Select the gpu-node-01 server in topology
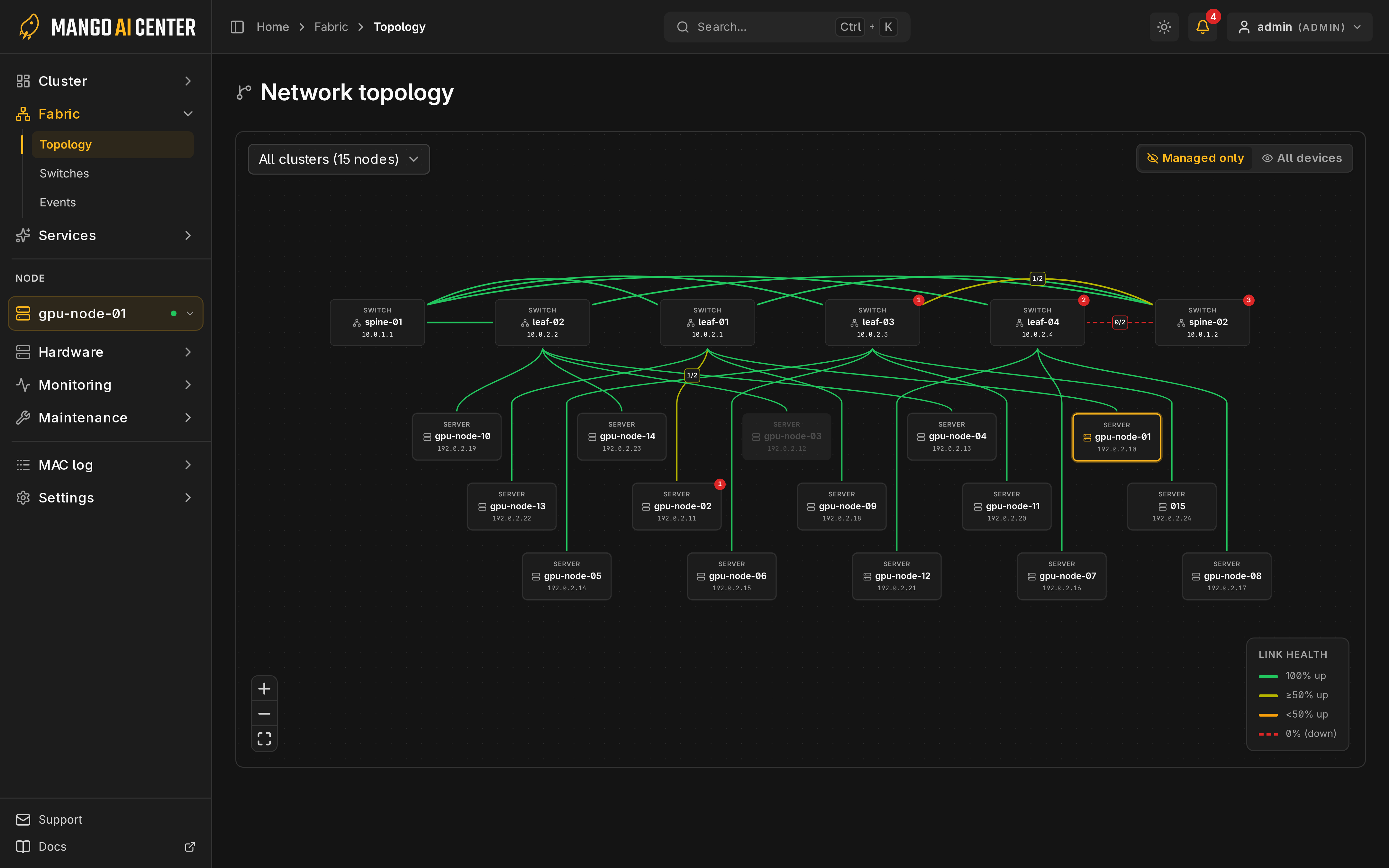This screenshot has width=1389, height=868. point(1116,437)
